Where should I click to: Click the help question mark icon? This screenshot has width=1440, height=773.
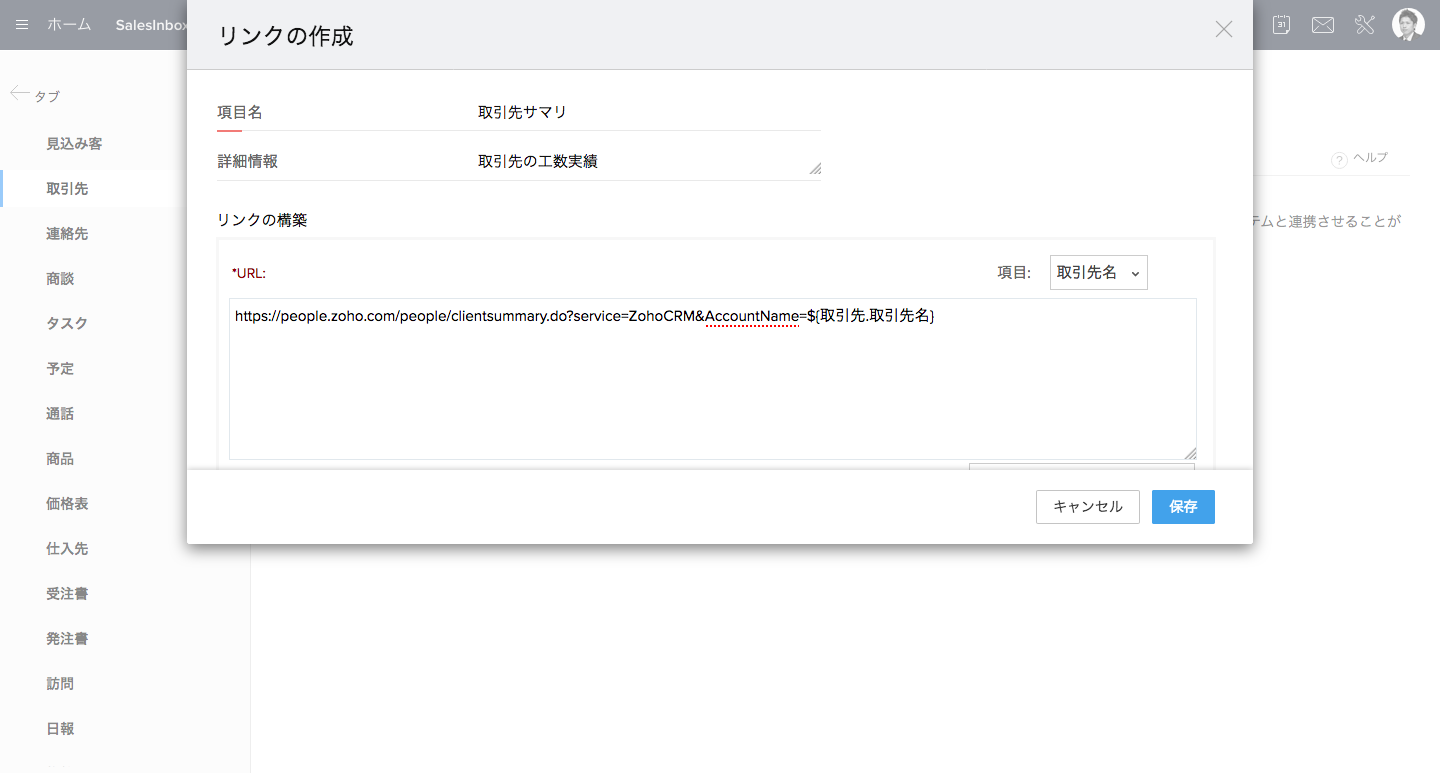tap(1339, 160)
